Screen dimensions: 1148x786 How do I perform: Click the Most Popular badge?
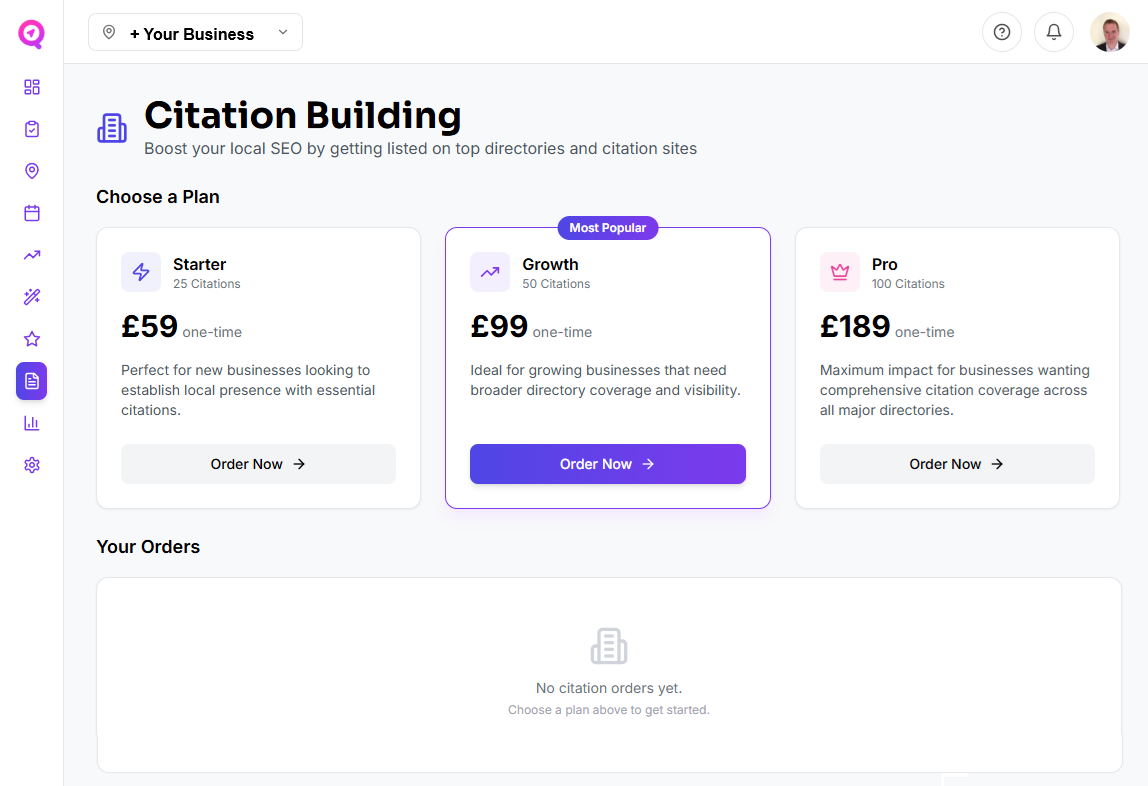[607, 228]
